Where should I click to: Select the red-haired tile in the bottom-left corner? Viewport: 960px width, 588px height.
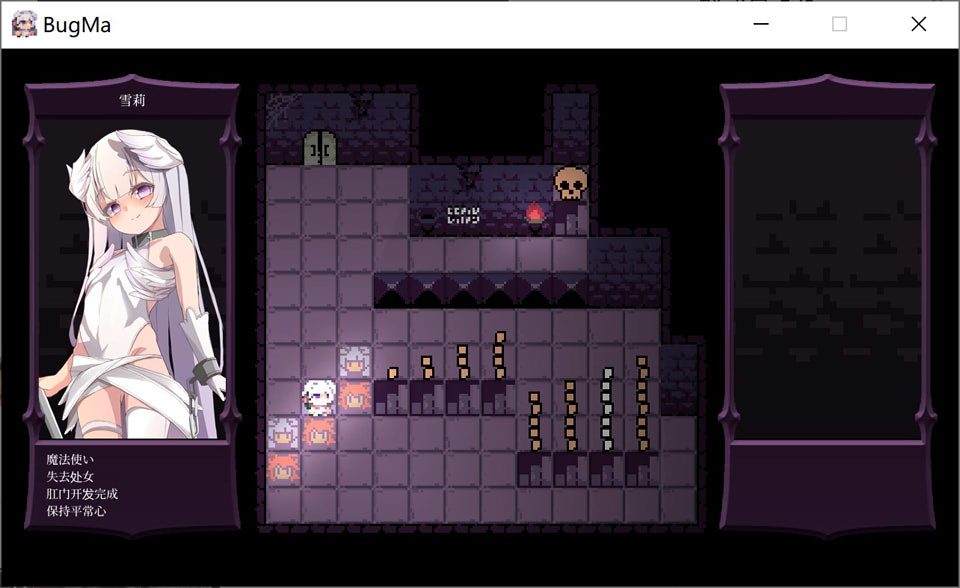click(x=283, y=468)
